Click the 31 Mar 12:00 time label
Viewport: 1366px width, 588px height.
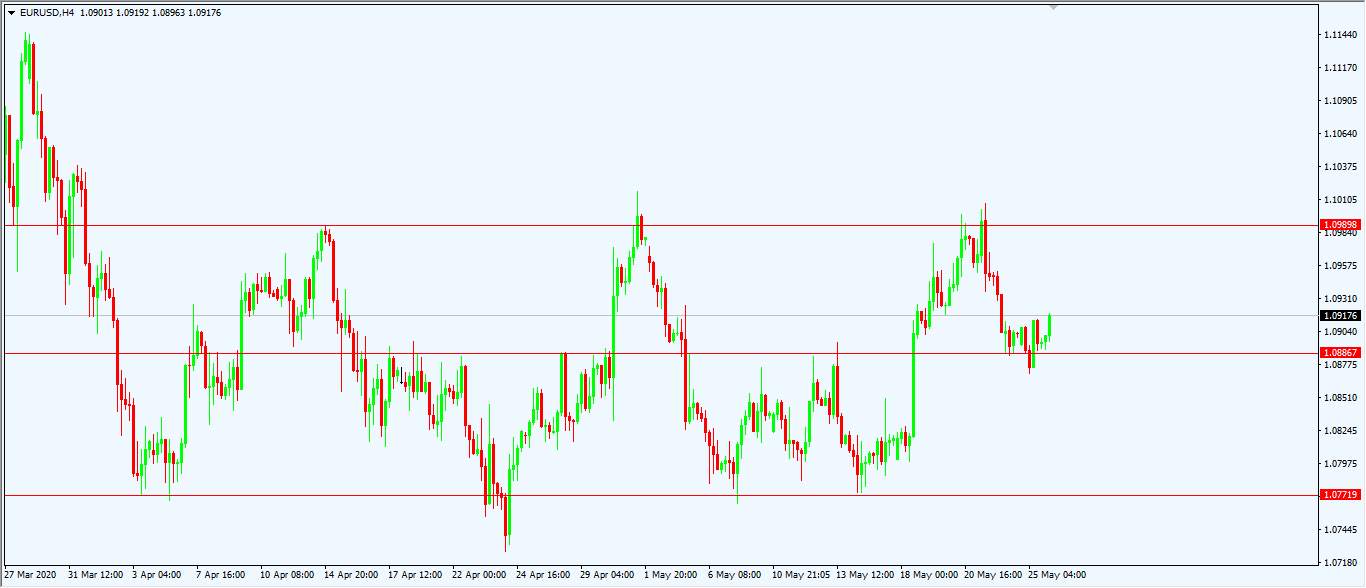(x=96, y=575)
